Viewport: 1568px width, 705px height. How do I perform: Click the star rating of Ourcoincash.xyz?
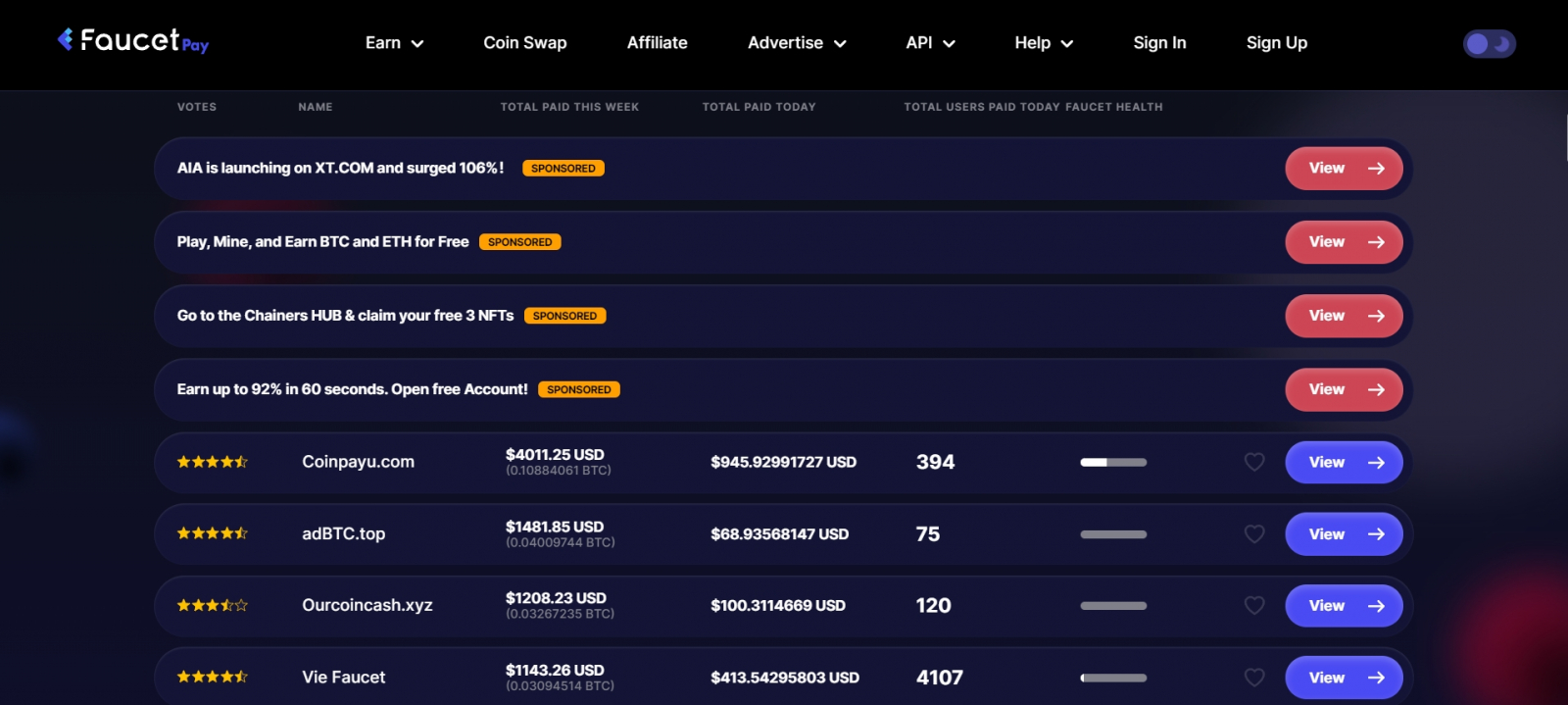[x=212, y=606]
